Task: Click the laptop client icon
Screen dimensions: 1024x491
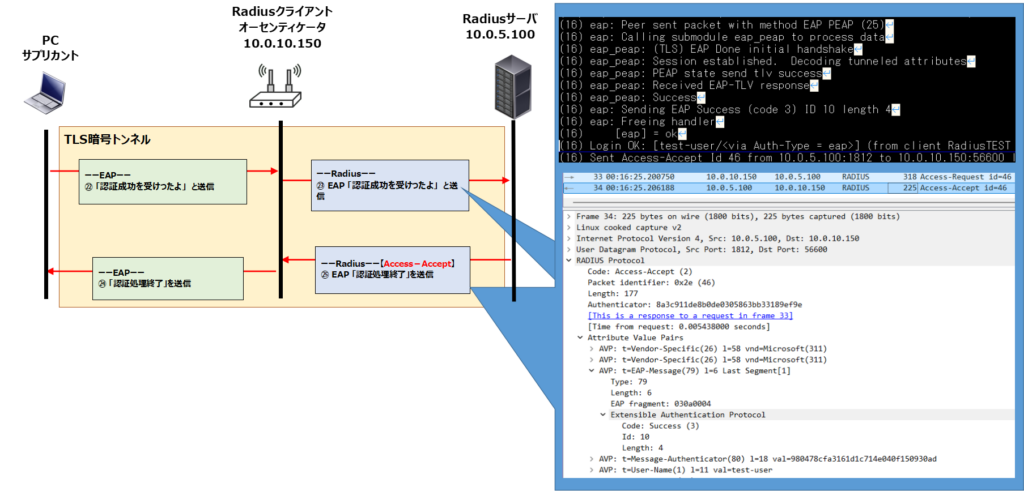Action: 47,90
